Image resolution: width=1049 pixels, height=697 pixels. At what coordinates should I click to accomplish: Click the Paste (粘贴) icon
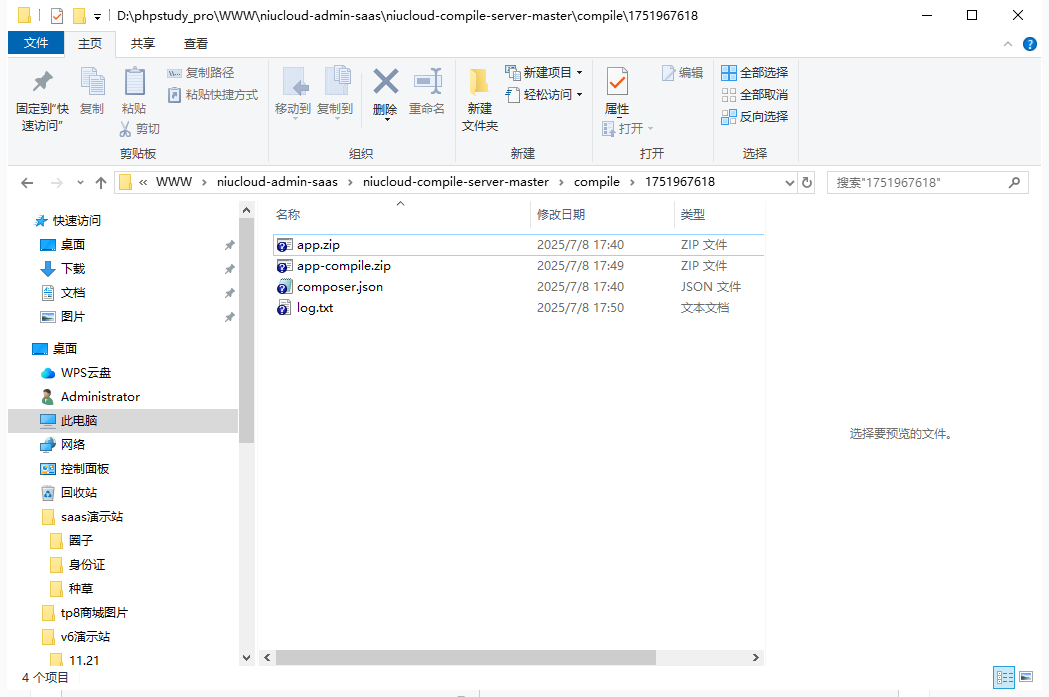click(x=133, y=84)
